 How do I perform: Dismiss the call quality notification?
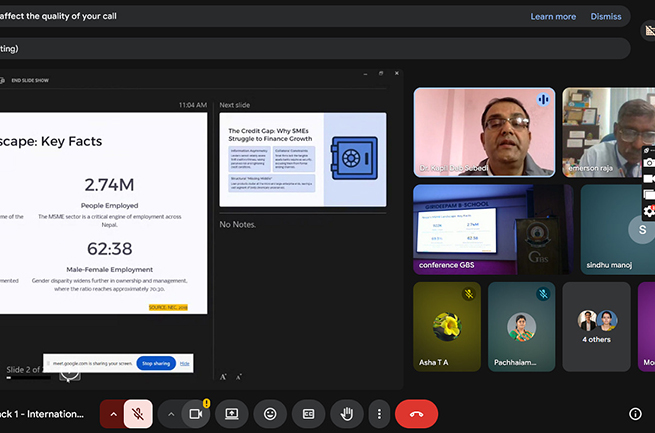606,16
